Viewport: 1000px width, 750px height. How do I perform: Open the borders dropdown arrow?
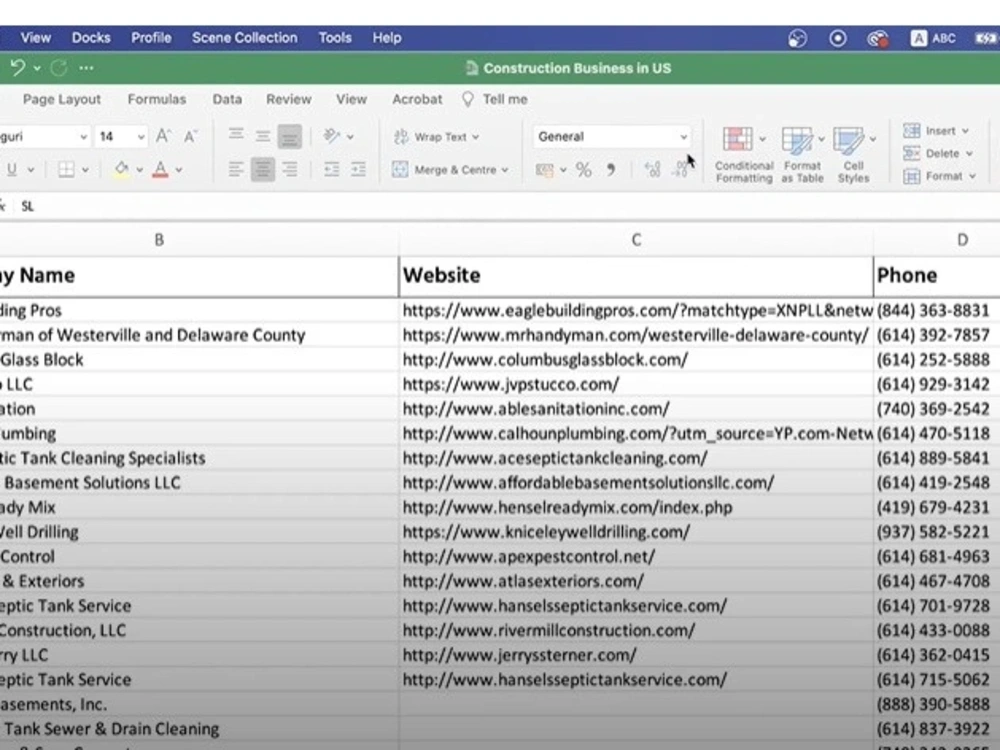coord(85,170)
